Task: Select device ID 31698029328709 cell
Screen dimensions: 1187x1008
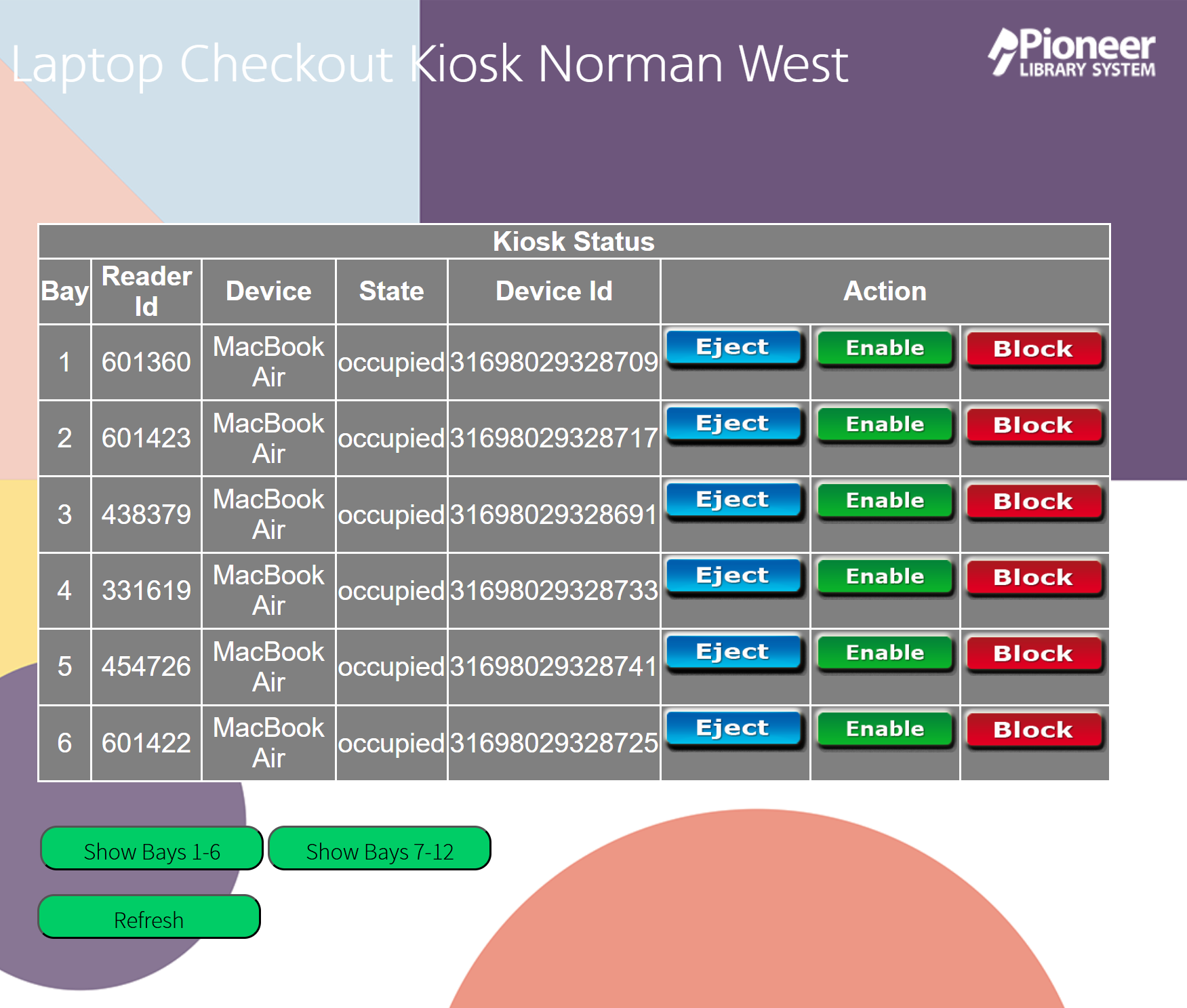Action: click(554, 362)
